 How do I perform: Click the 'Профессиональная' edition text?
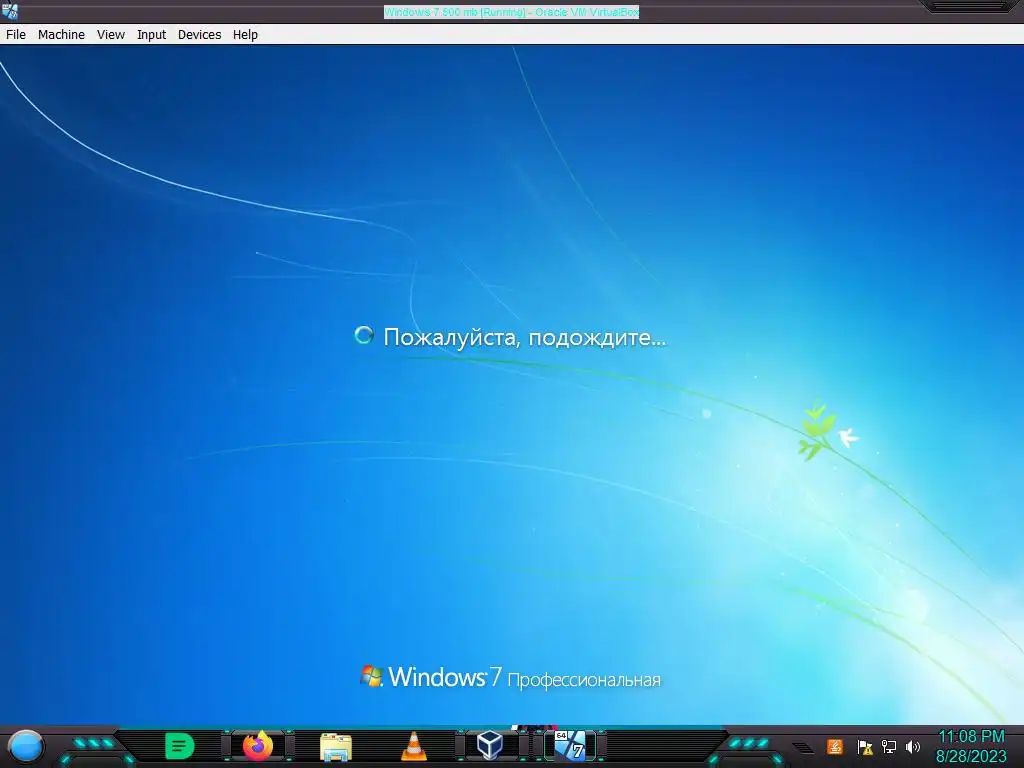tap(584, 680)
